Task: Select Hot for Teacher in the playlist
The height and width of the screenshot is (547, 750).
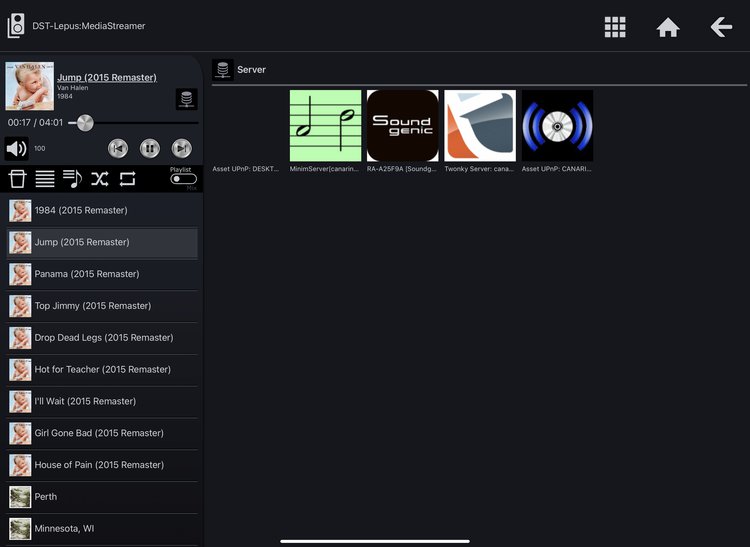Action: pos(100,369)
